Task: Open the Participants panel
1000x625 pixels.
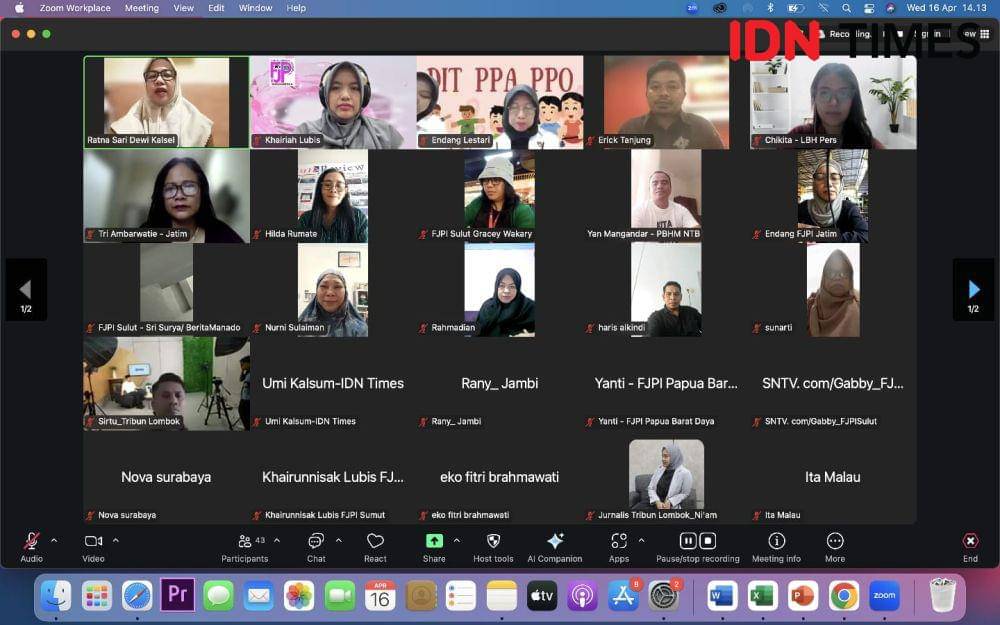Action: (244, 541)
